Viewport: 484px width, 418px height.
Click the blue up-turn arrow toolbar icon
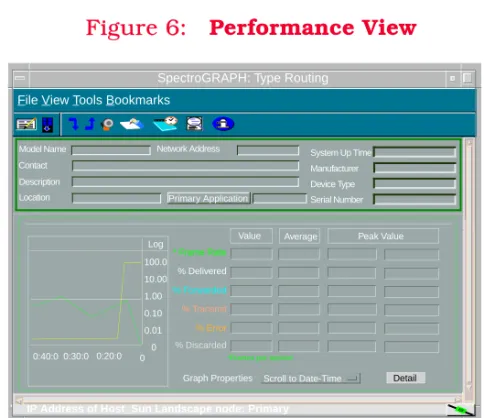90,124
